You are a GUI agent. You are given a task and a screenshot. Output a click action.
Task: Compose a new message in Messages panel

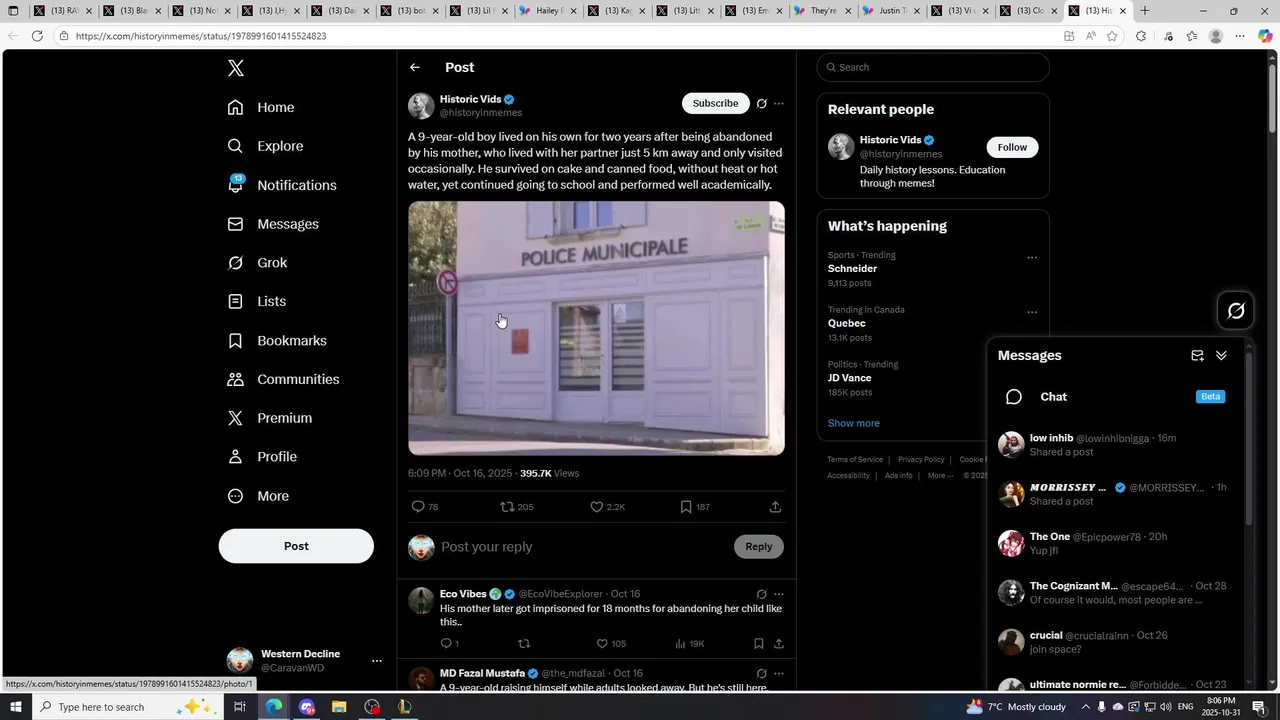pyautogui.click(x=1197, y=355)
